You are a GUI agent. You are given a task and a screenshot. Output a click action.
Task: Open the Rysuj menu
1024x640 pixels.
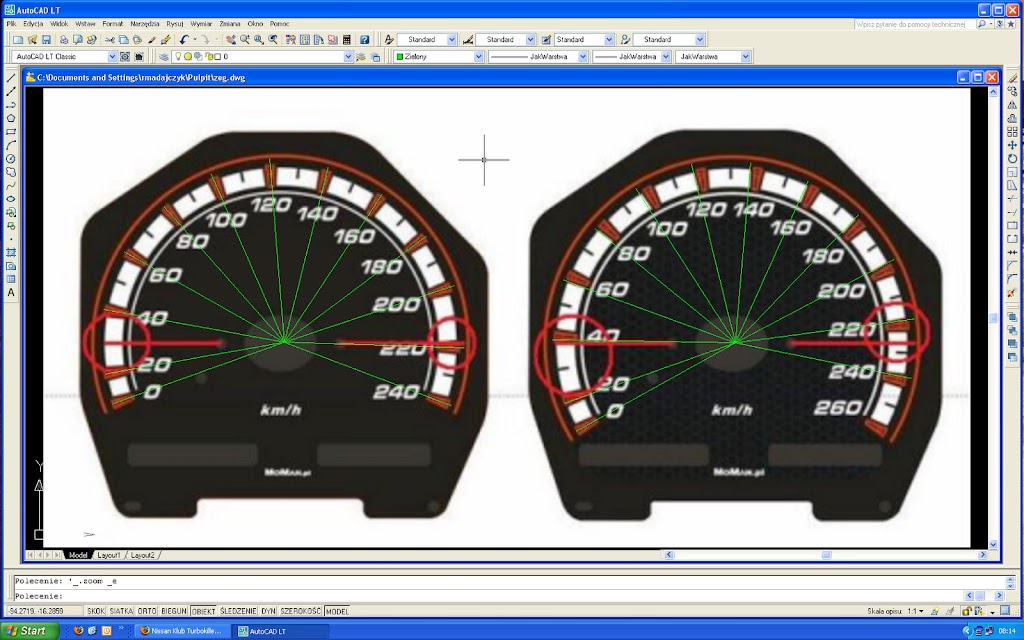pos(175,22)
